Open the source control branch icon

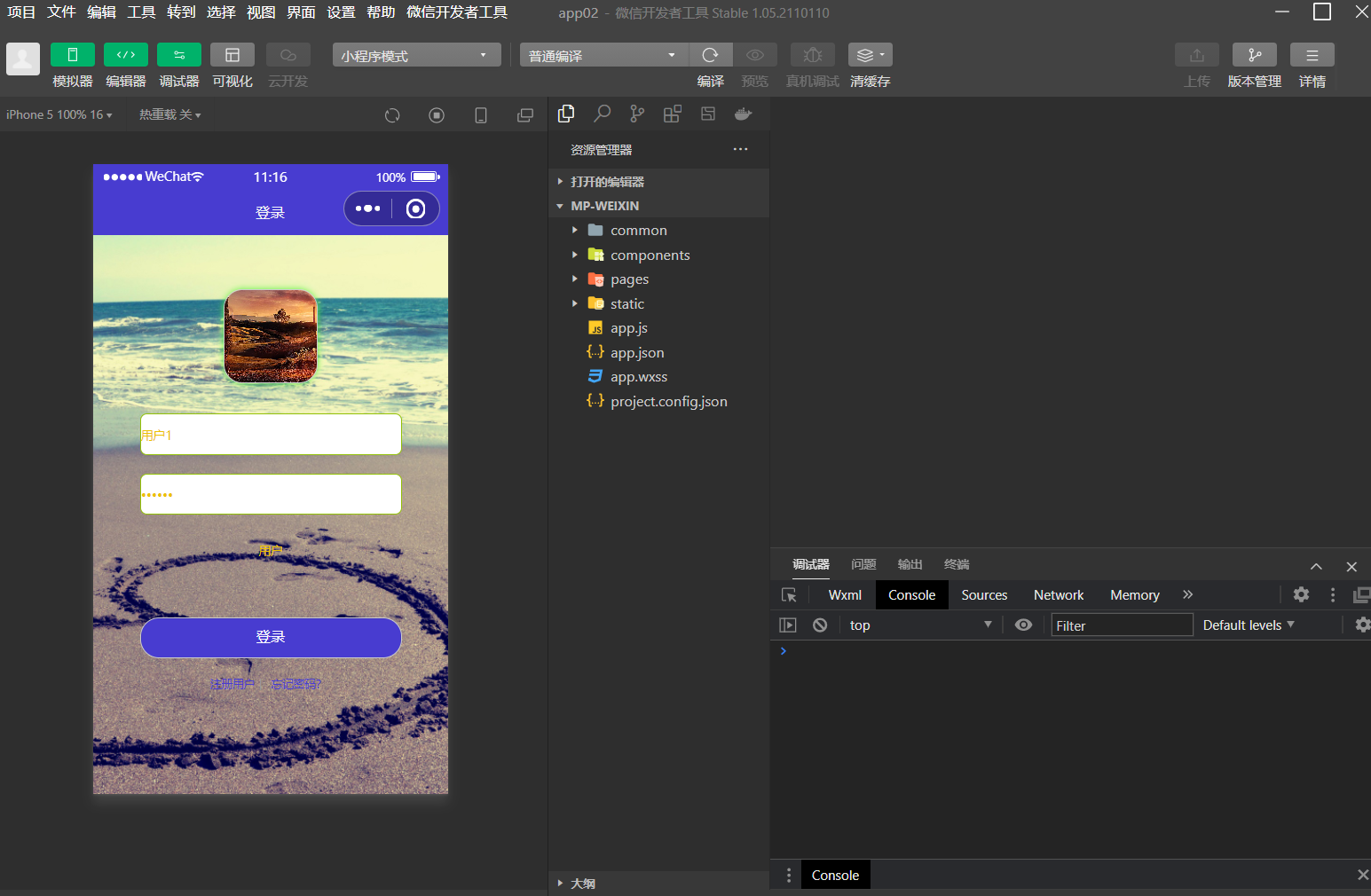click(637, 114)
